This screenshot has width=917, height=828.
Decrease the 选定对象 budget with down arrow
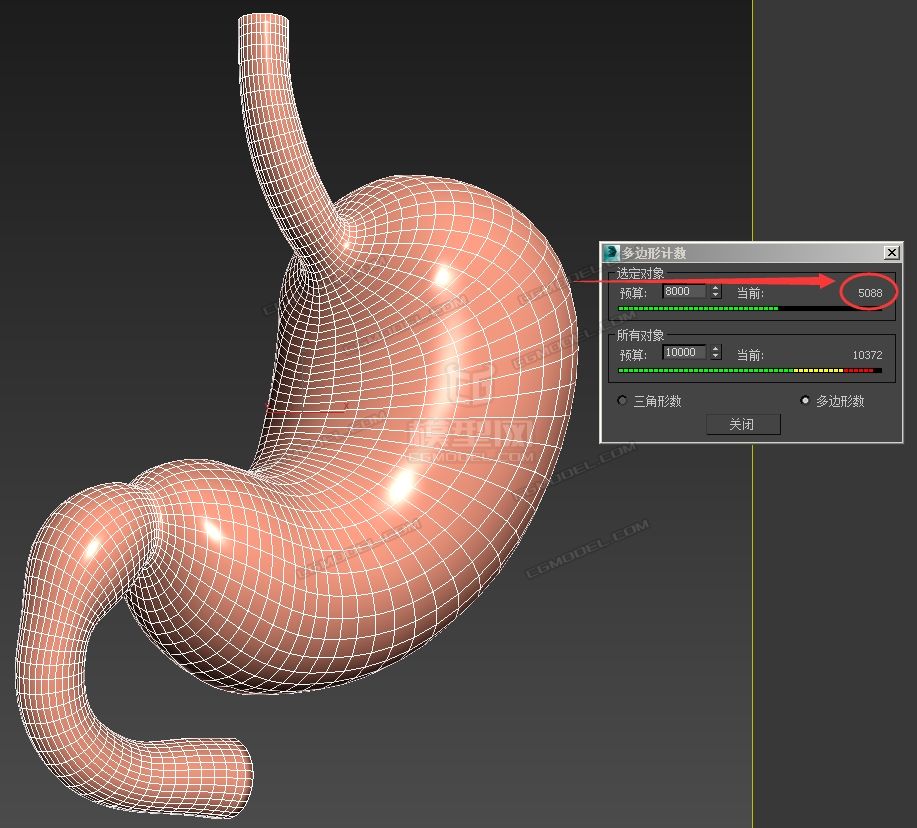pos(715,296)
